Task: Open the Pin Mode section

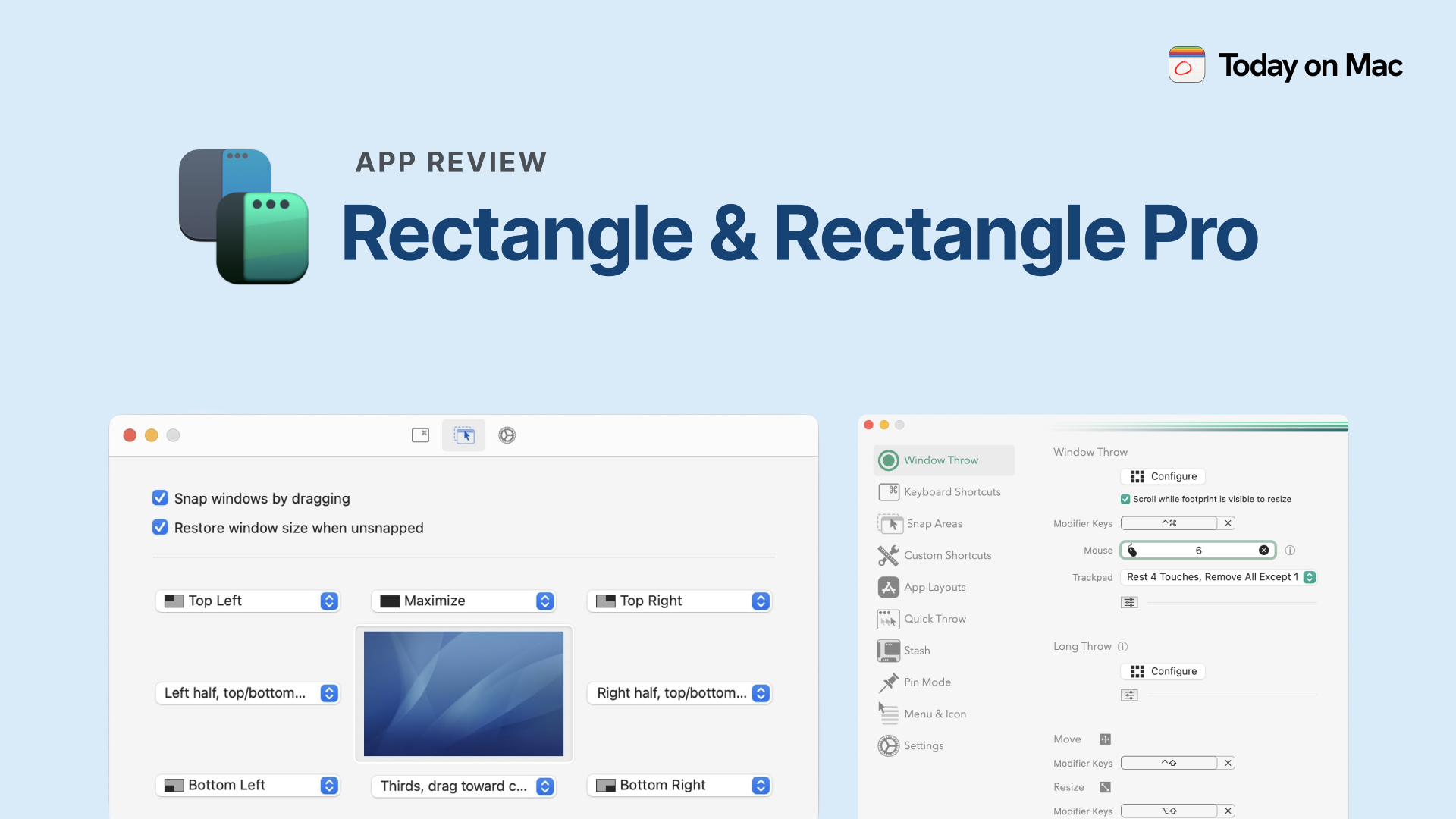Action: pyautogui.click(x=927, y=682)
